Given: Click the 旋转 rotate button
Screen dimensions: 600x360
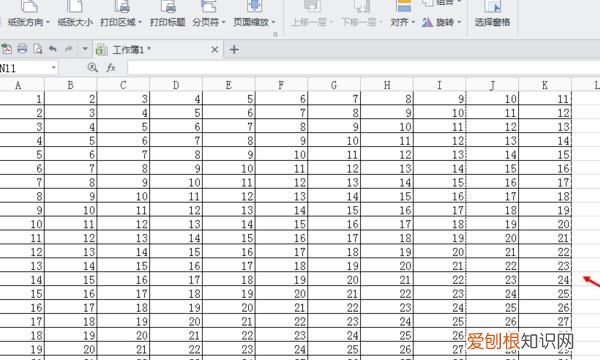Looking at the screenshot, I should (x=442, y=22).
